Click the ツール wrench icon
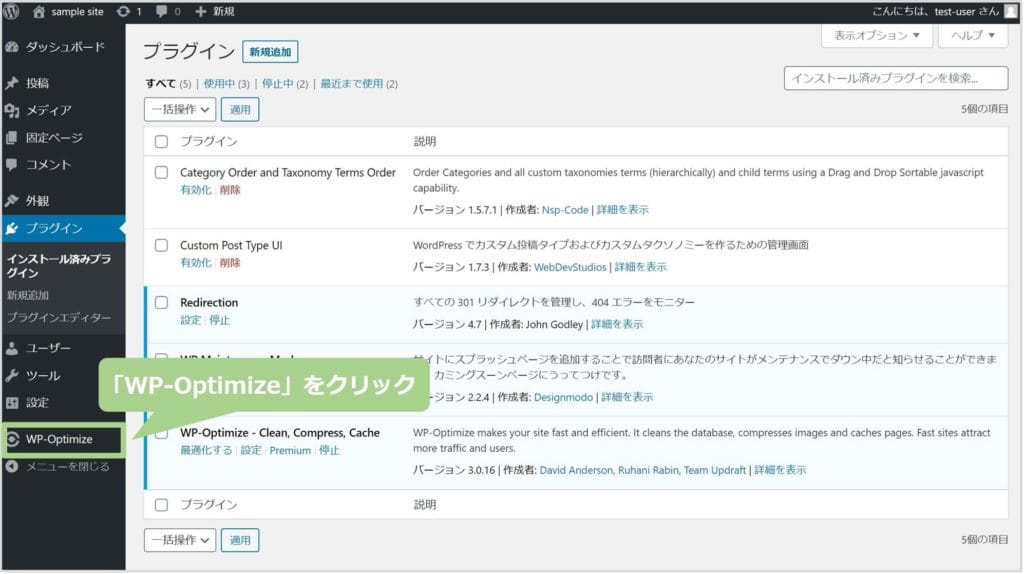 pyautogui.click(x=12, y=375)
